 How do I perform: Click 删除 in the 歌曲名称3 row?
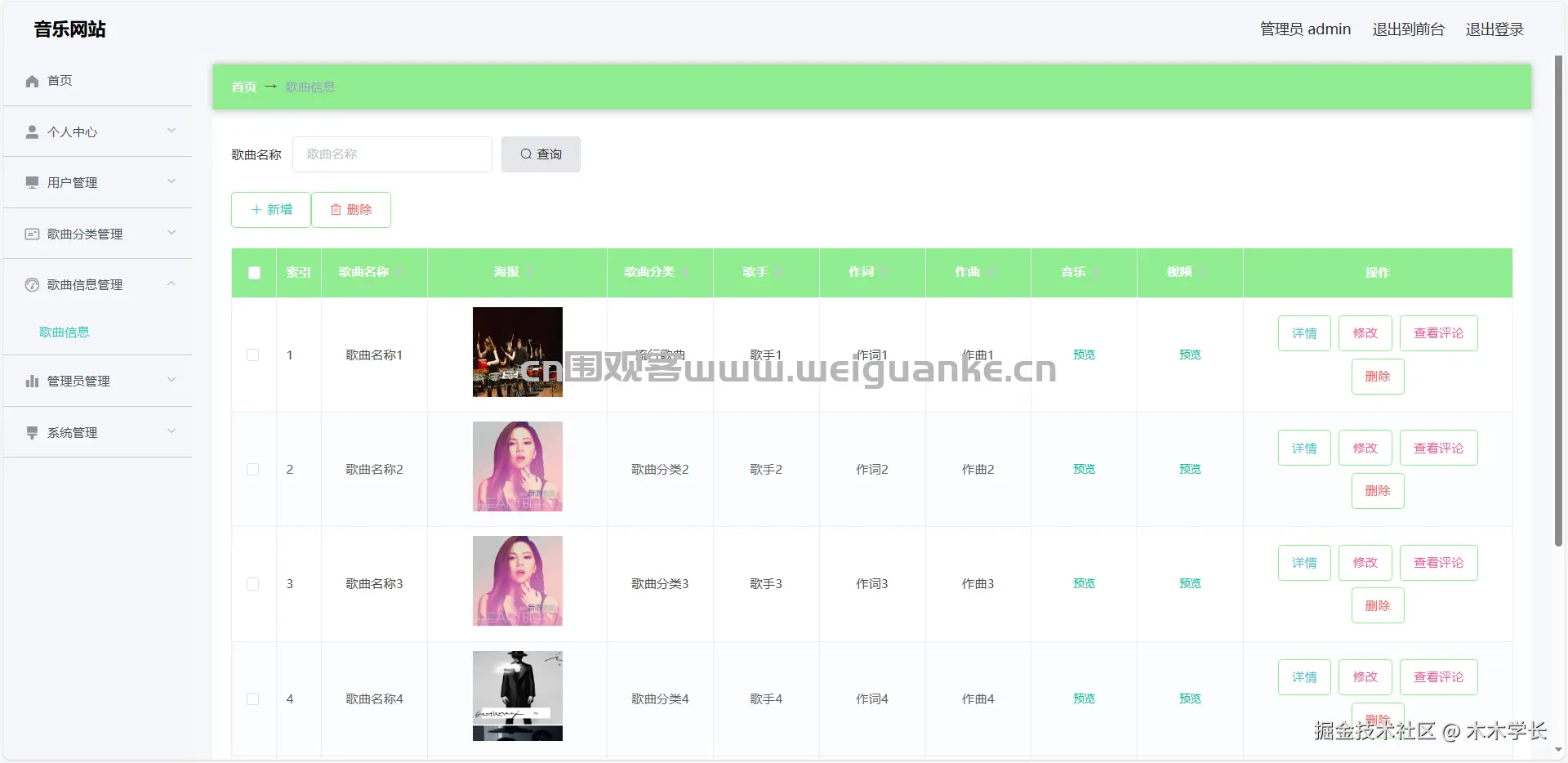pyautogui.click(x=1378, y=605)
